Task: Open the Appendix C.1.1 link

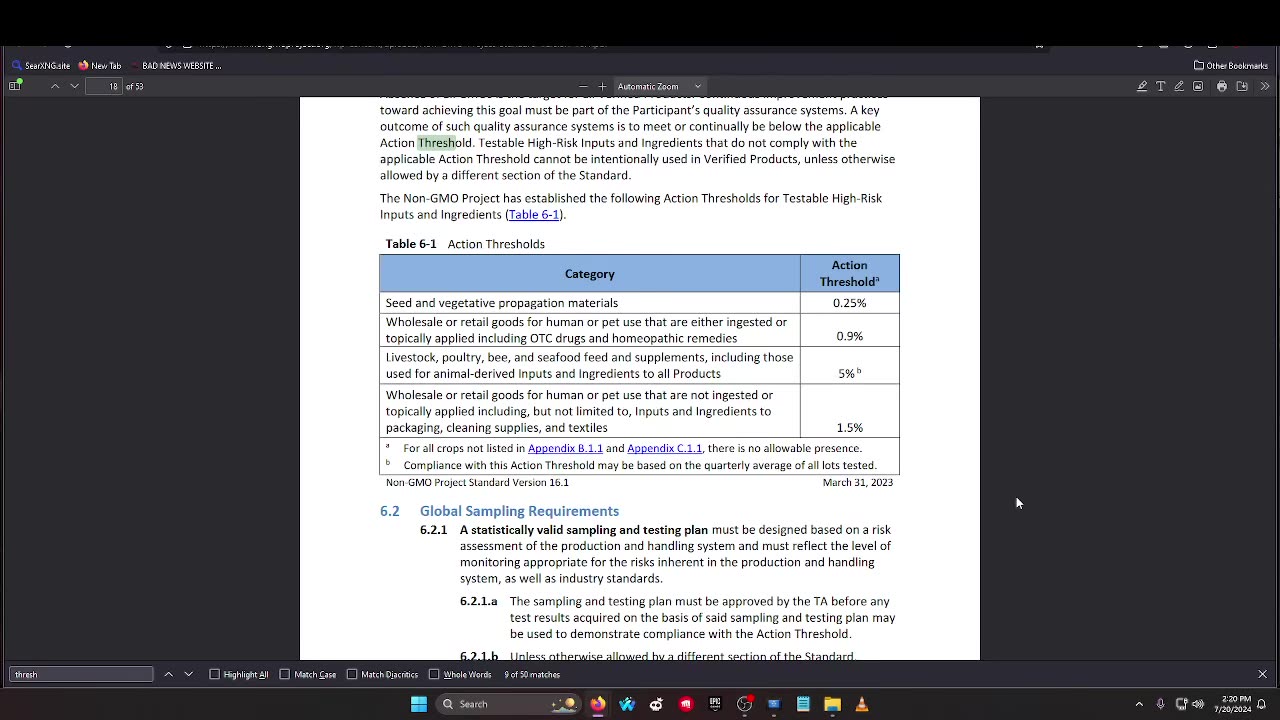Action: [x=664, y=448]
